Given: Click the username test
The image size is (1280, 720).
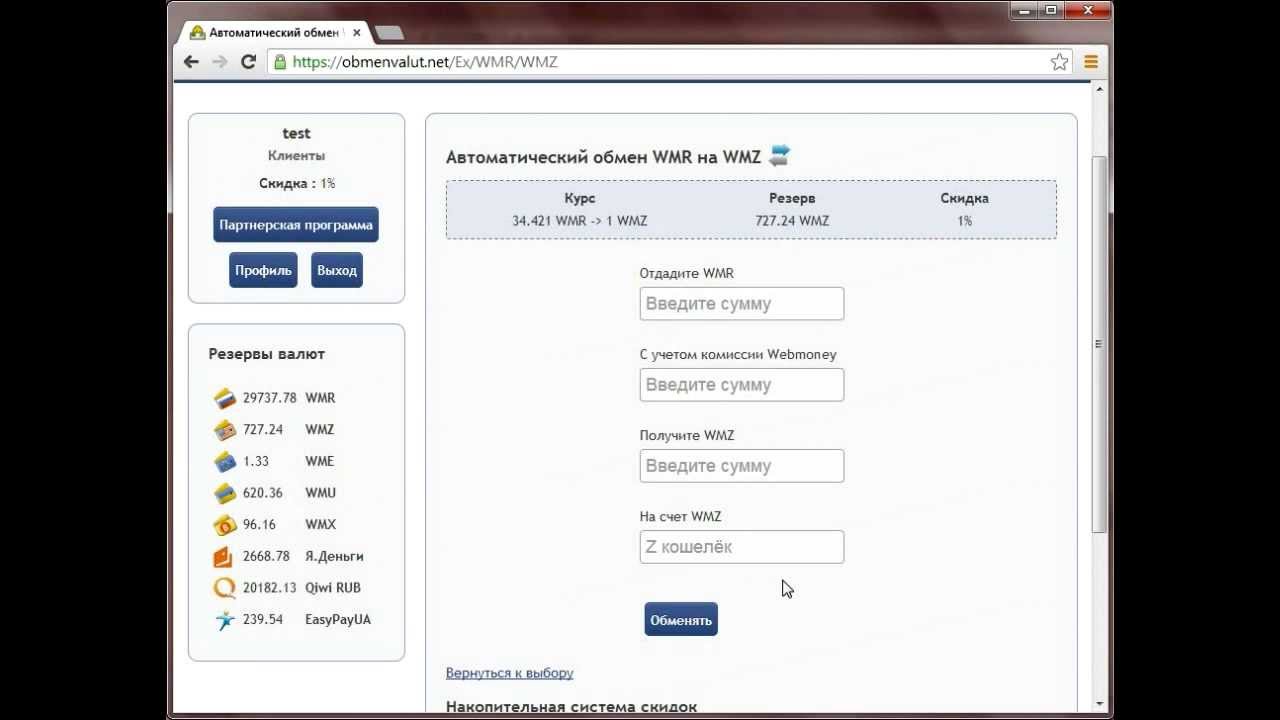Looking at the screenshot, I should coord(297,133).
